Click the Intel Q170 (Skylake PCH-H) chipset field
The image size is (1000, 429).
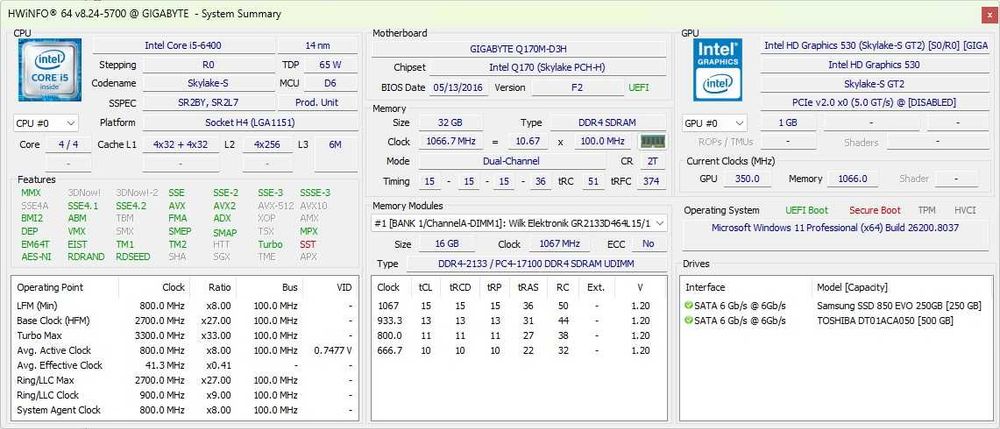click(x=548, y=68)
